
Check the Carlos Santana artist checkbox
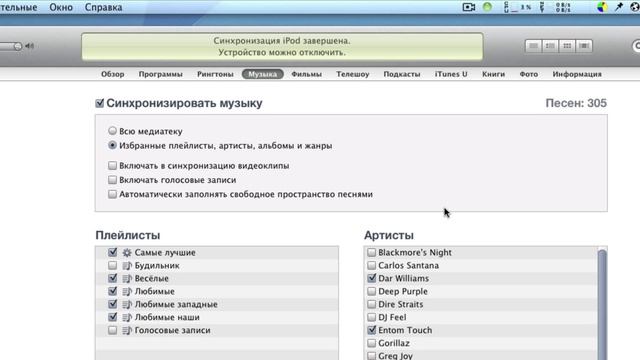[371, 265]
